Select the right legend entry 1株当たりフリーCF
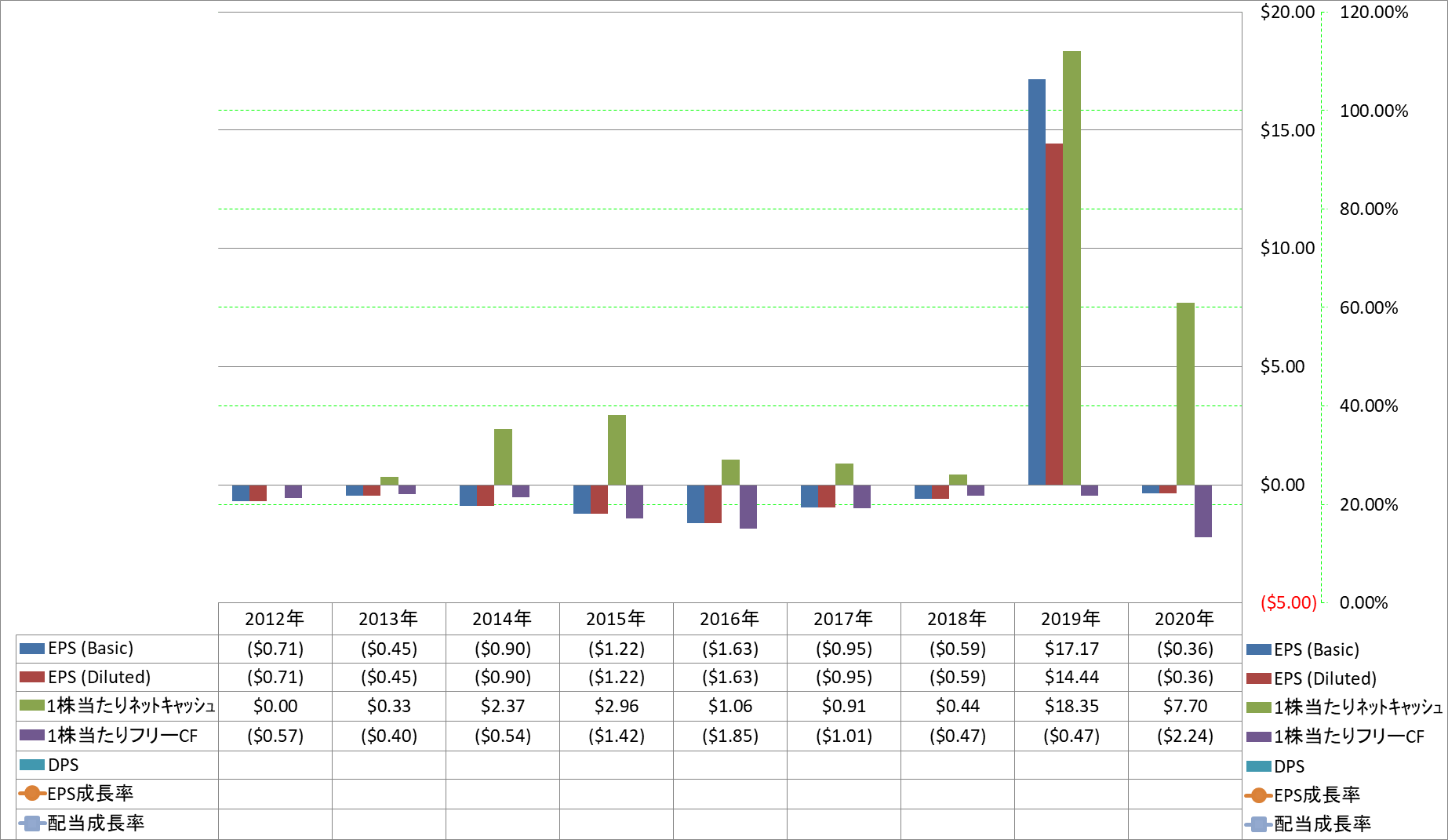This screenshot has width=1448, height=840. point(1335,736)
